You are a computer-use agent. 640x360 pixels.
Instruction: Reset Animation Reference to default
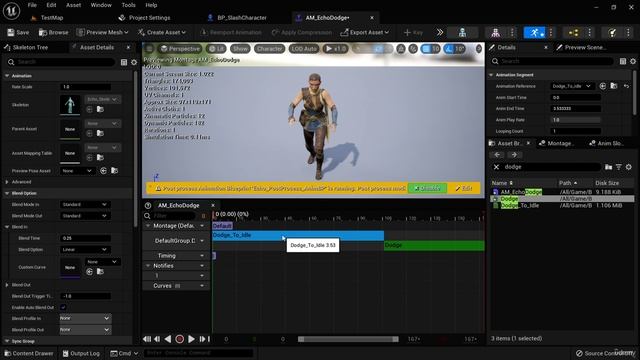pos(627,86)
